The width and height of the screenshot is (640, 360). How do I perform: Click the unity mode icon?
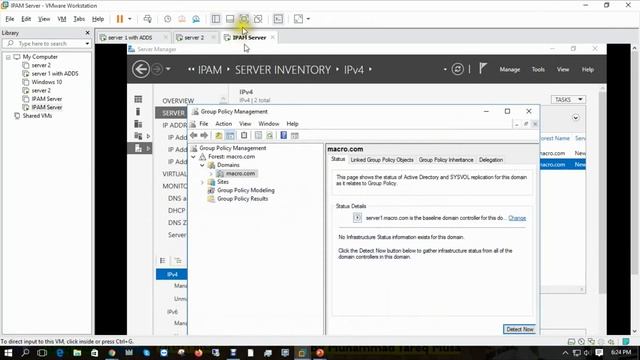tap(258, 19)
